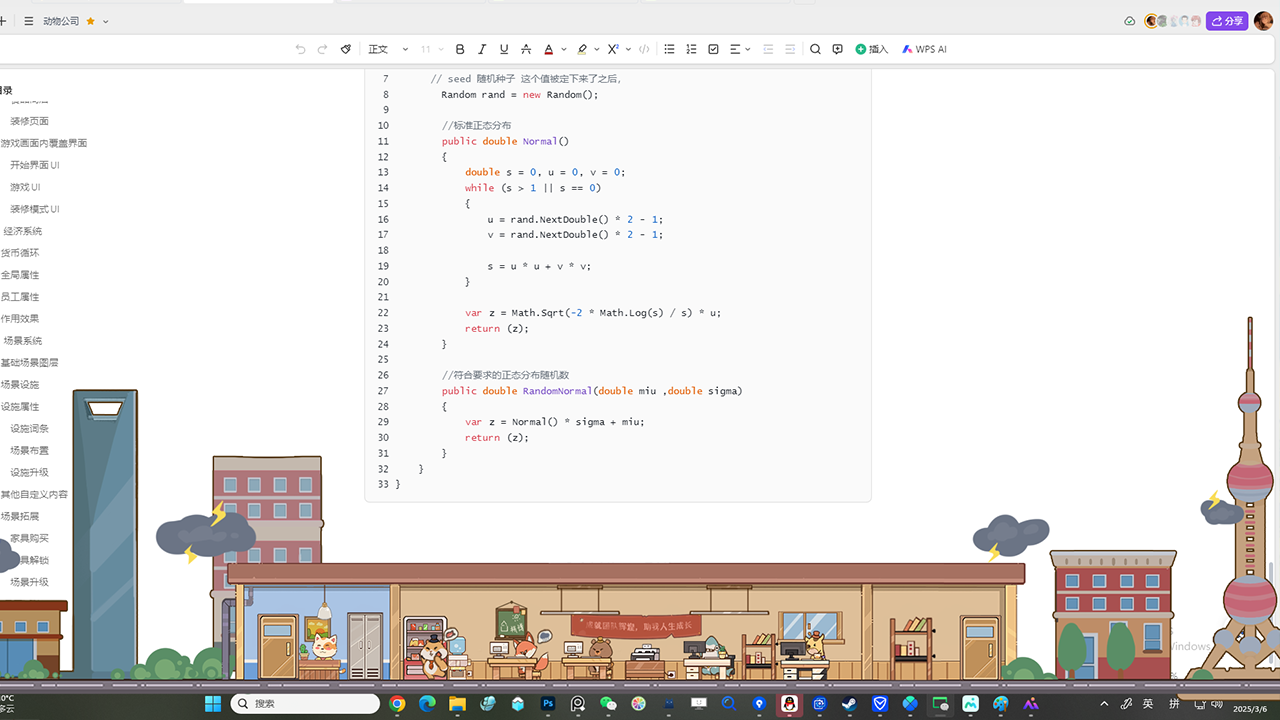The height and width of the screenshot is (720, 1280).
Task: Open the 正文 paragraph style dropdown
Action: tap(388, 49)
